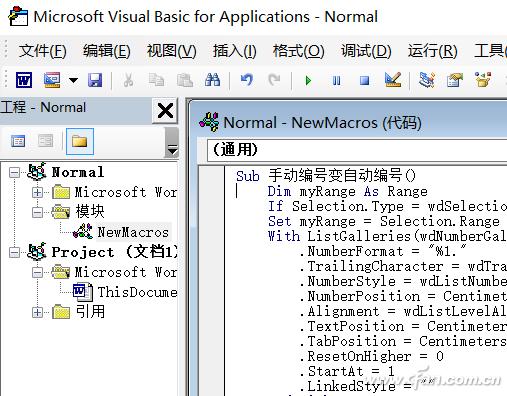507x396 pixels.
Task: Click View Code button in project pane
Action: click(18, 141)
